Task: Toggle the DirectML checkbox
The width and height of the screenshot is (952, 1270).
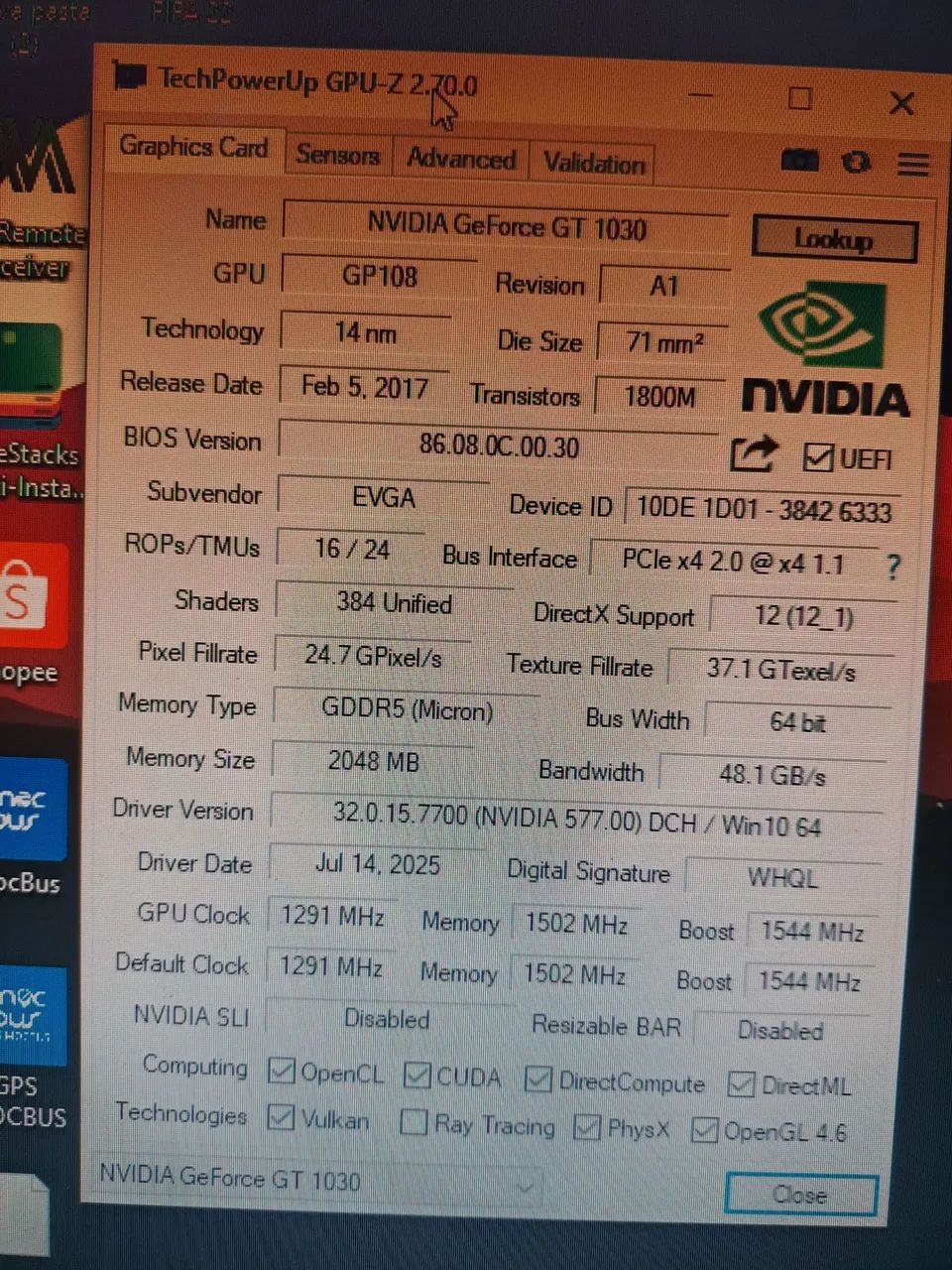Action: tap(741, 1083)
